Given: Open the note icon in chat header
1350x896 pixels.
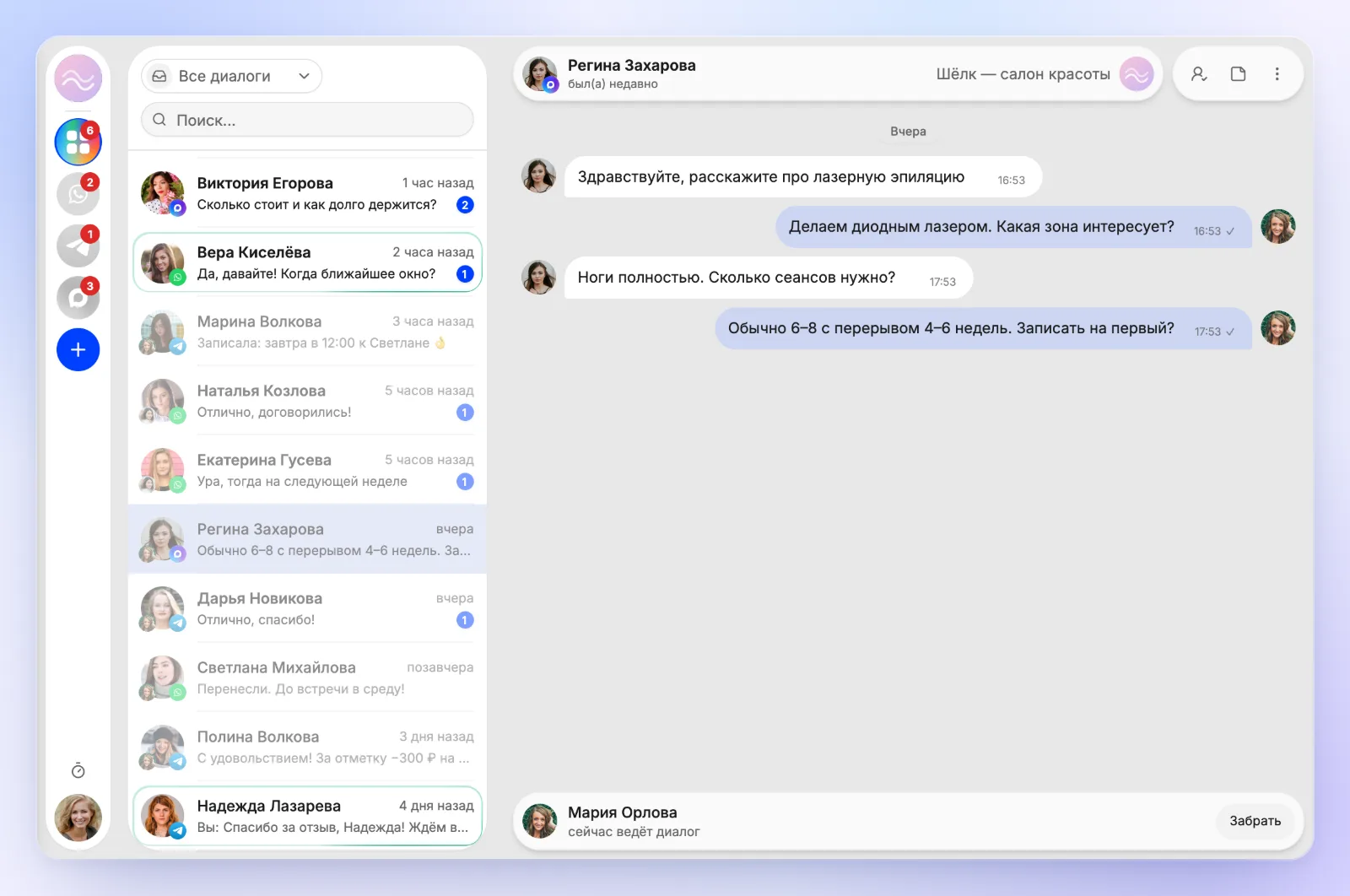Looking at the screenshot, I should [1238, 74].
